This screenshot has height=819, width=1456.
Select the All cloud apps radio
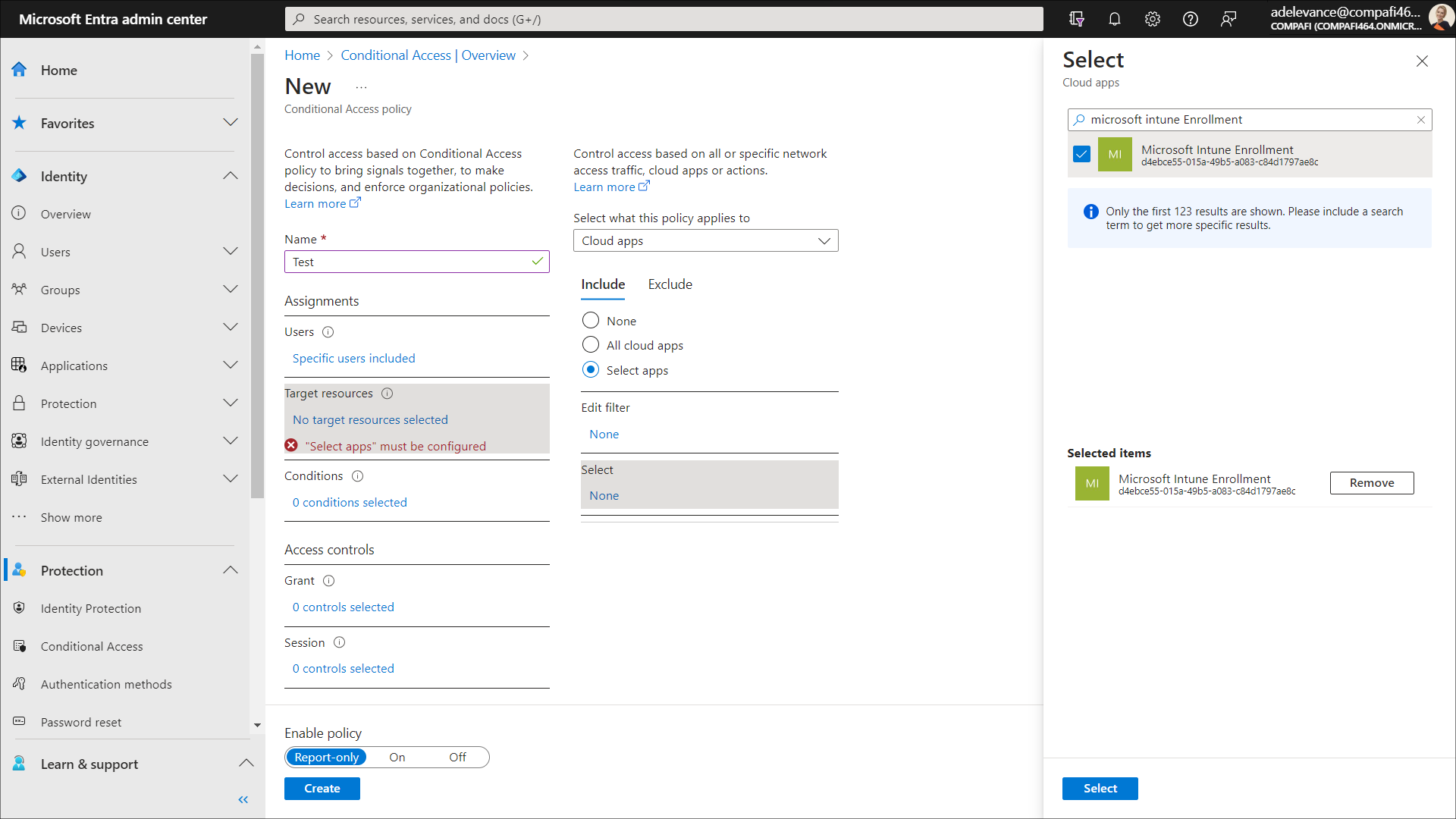[x=590, y=345]
